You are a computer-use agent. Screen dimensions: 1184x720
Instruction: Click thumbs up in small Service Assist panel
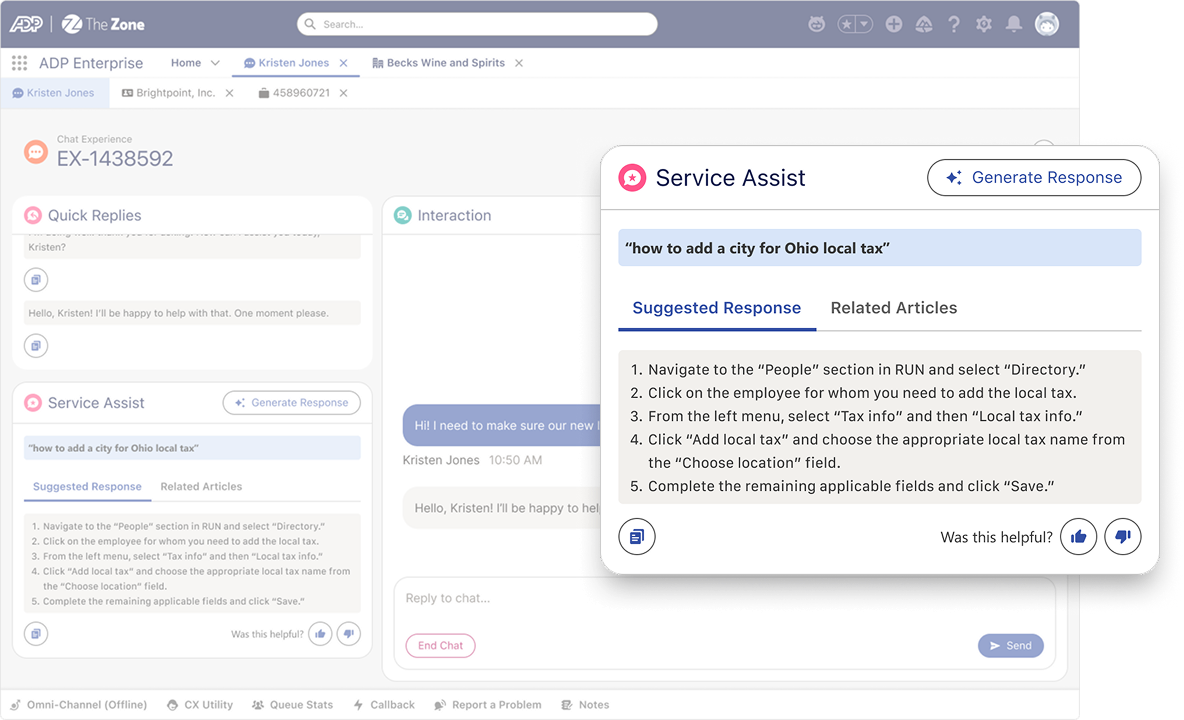320,633
